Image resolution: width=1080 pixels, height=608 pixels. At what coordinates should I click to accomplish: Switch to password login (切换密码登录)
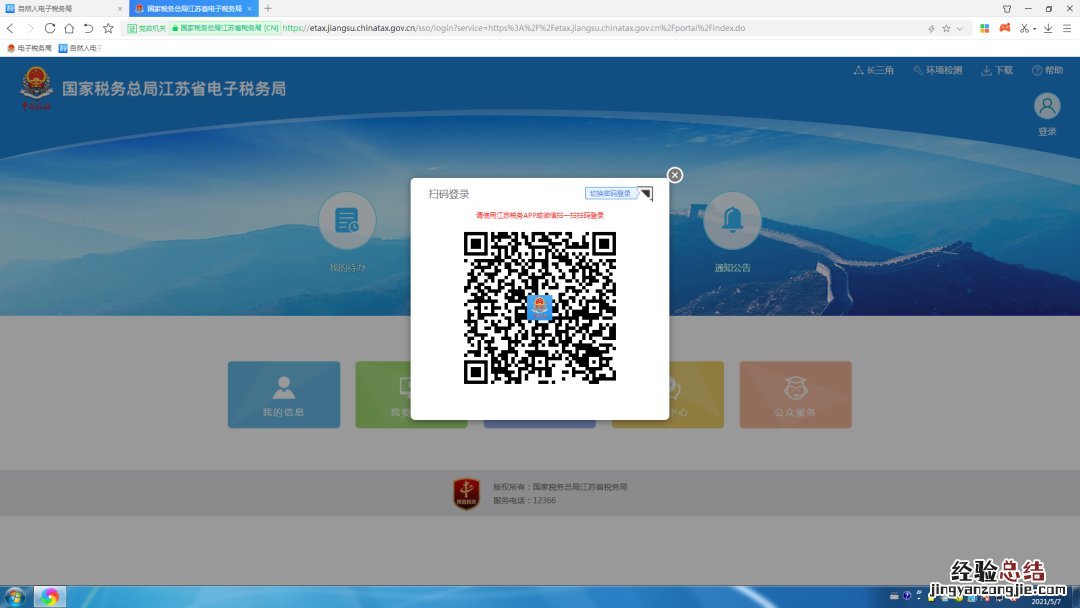[610, 193]
